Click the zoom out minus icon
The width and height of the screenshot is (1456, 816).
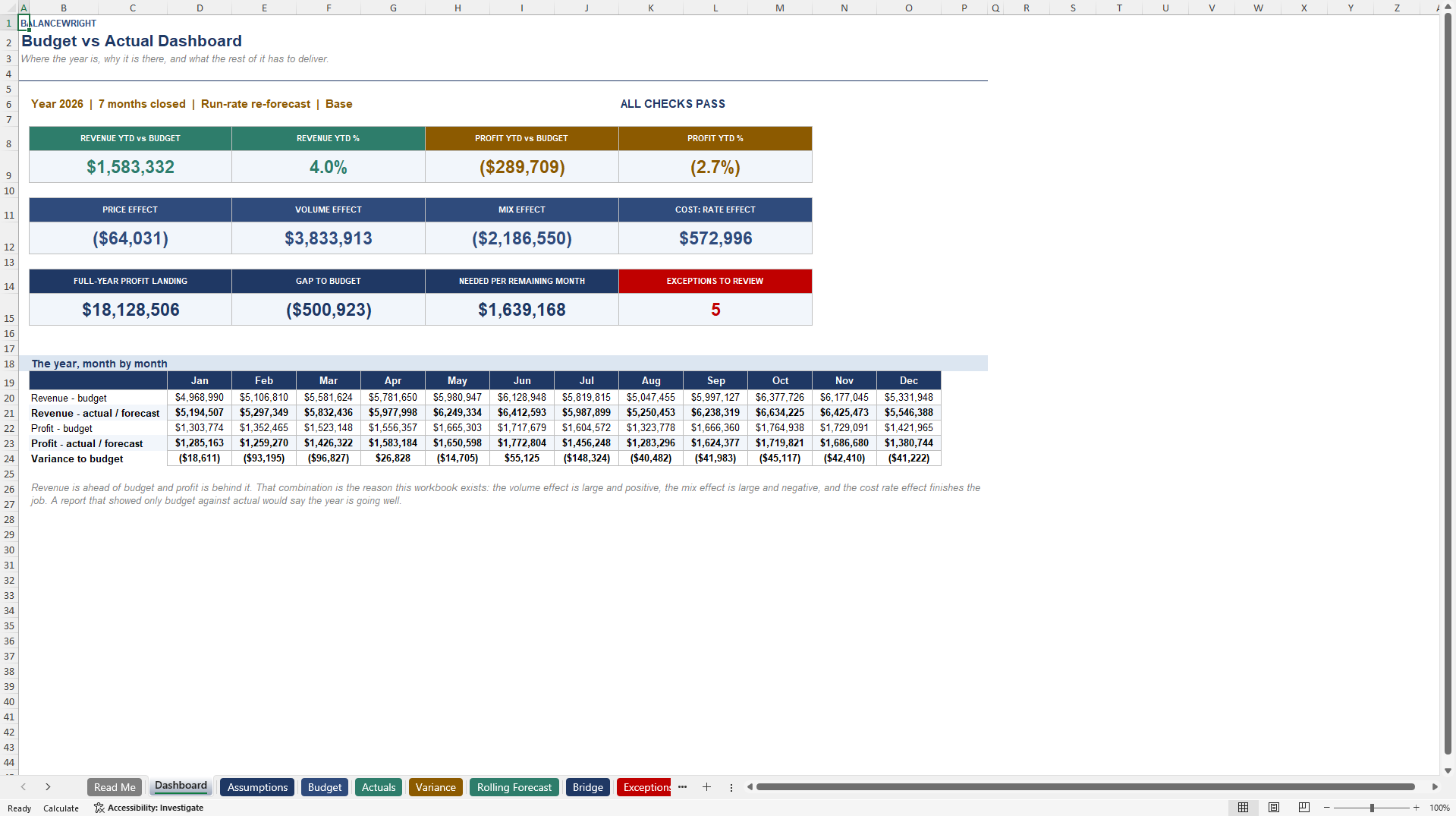tap(1327, 808)
